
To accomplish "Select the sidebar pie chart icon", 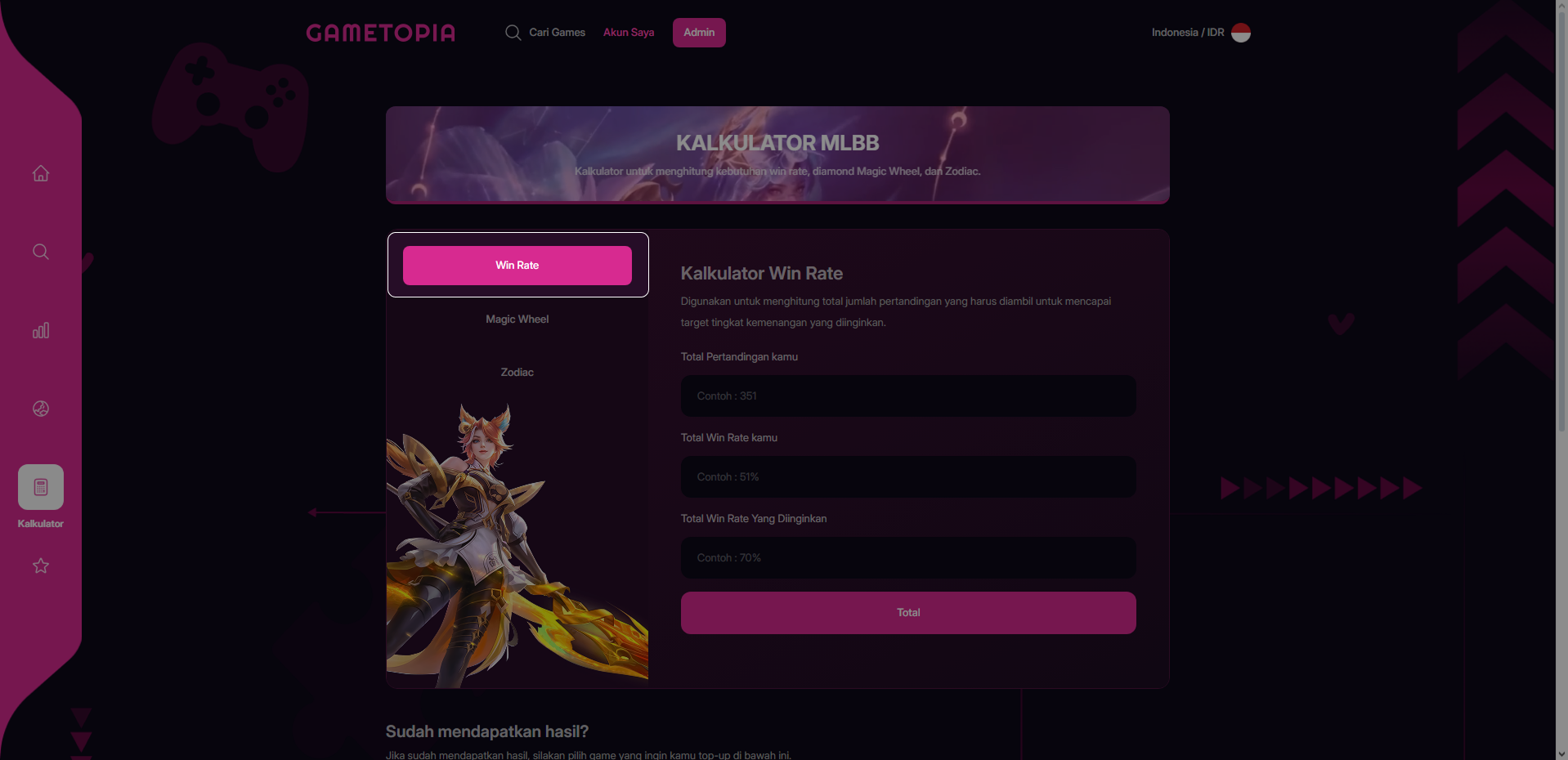I will point(41,409).
